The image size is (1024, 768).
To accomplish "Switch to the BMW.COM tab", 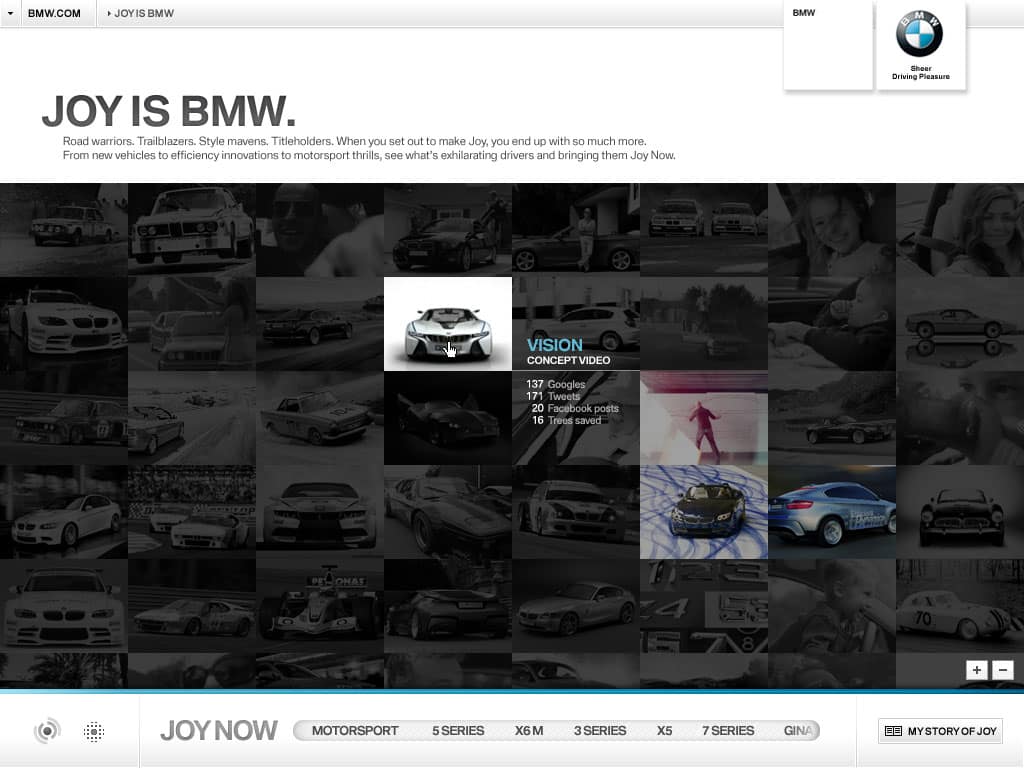I will 54,13.
